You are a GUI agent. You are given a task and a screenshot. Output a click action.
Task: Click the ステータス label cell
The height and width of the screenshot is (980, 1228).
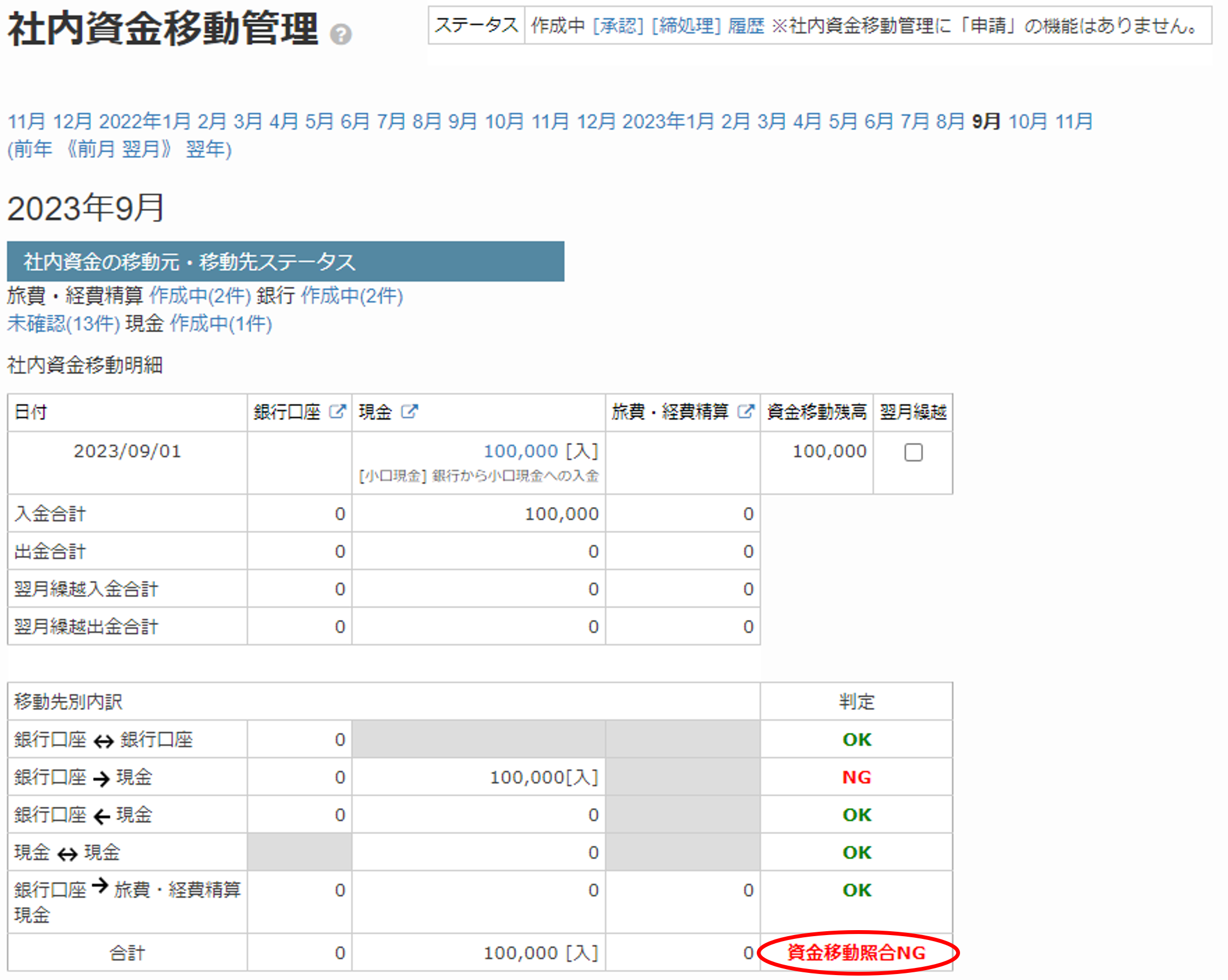(476, 26)
